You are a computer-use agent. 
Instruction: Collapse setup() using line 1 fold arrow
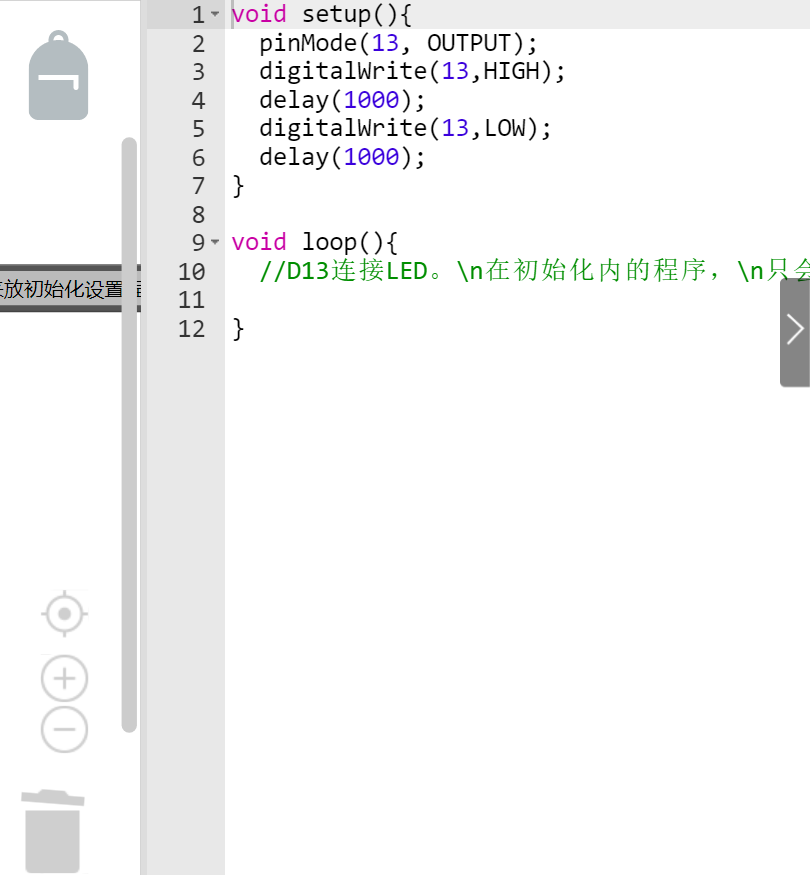(215, 15)
